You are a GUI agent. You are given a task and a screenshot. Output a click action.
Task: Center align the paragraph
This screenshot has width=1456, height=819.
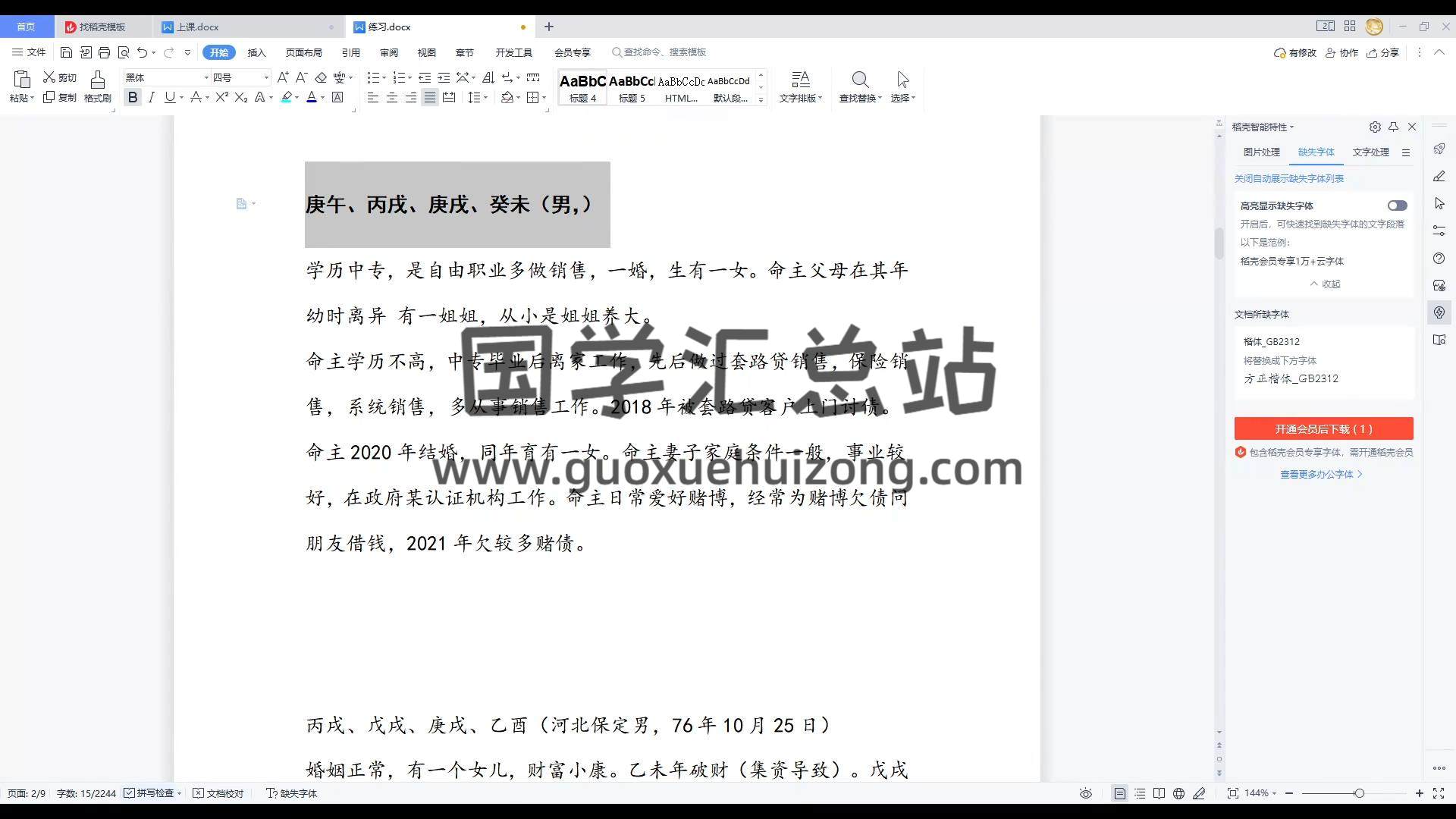392,97
